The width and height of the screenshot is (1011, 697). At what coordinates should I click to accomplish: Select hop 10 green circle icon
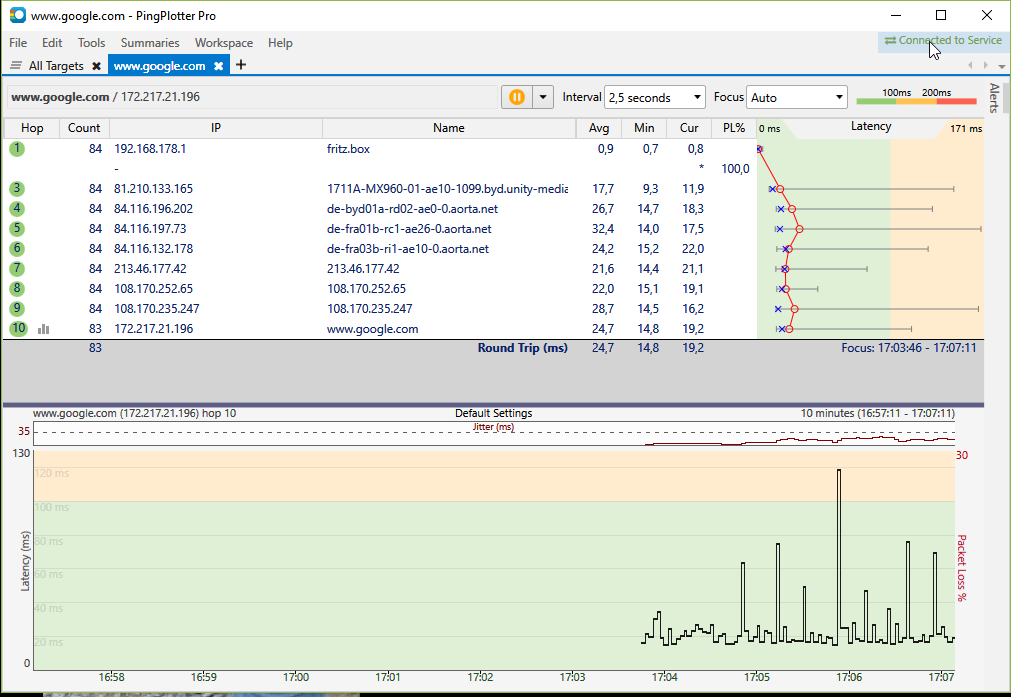tap(18, 329)
